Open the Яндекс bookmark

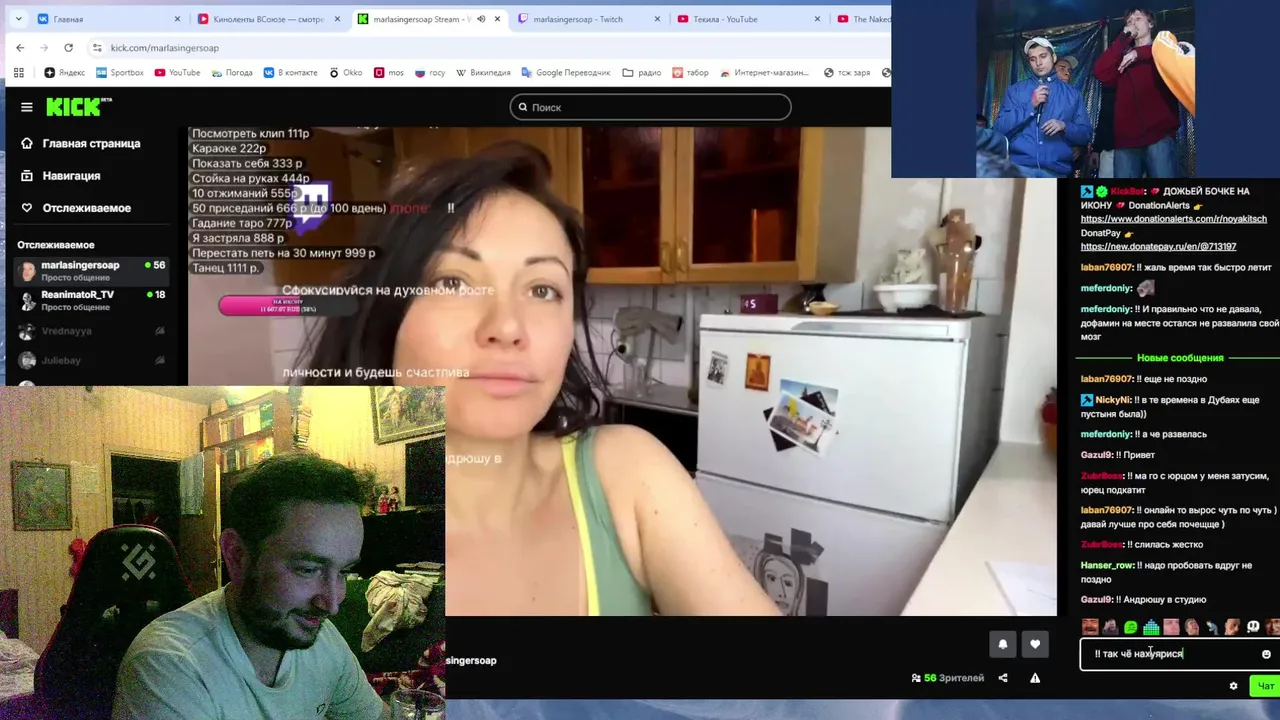[64, 72]
